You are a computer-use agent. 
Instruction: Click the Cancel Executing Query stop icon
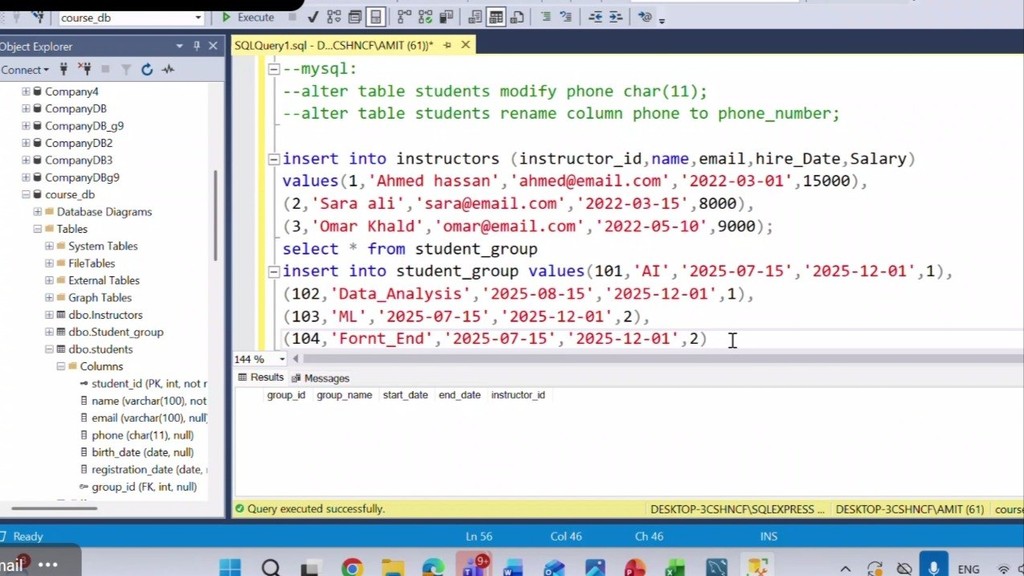pyautogui.click(x=292, y=18)
